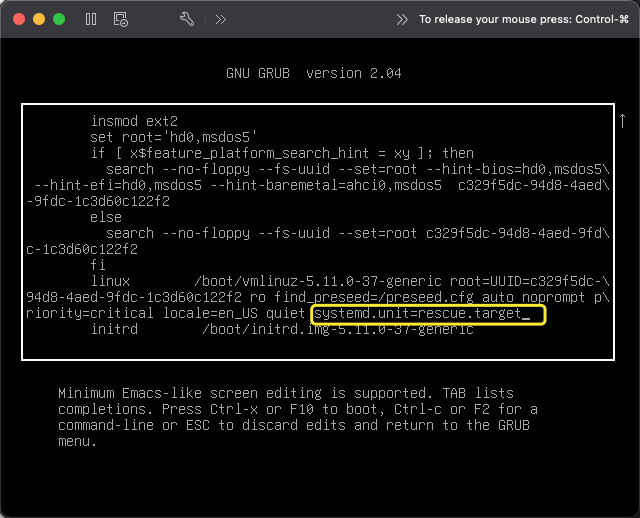Click '/boot/vmlinuz-5.11.0-37-generic' kernel path

(318, 281)
